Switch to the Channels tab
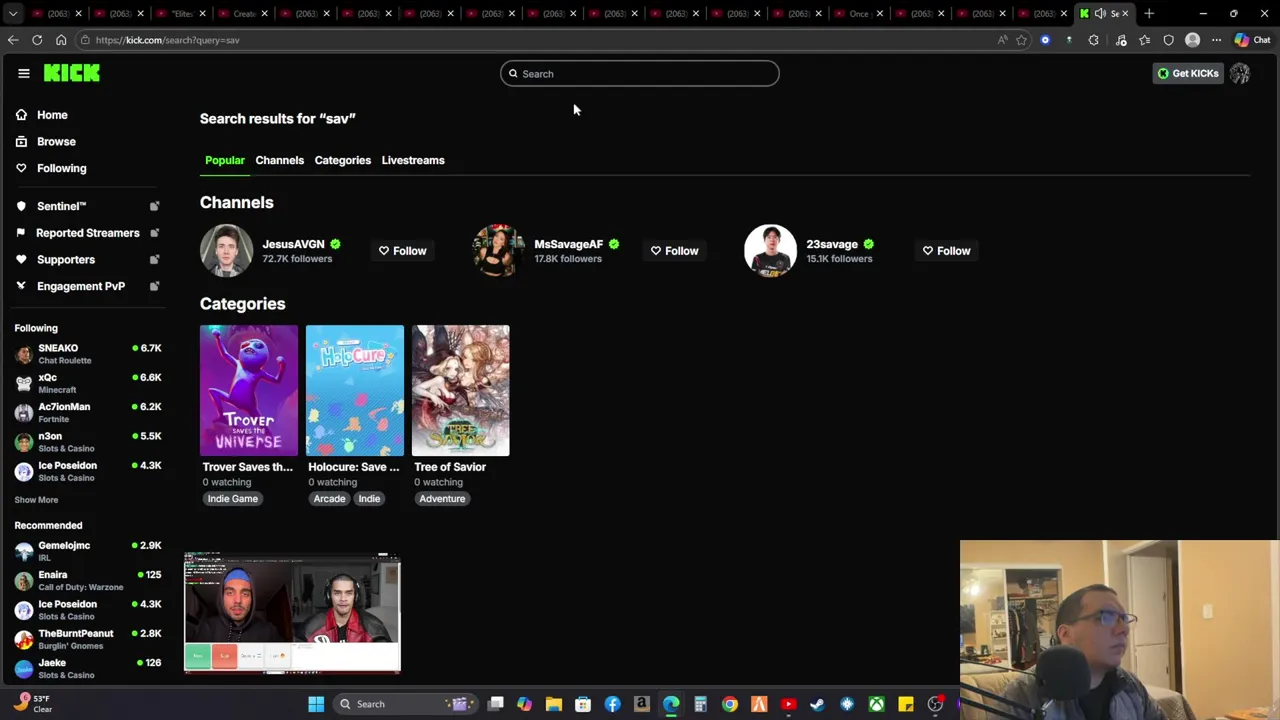Screen dimensions: 1280x720 pos(279,160)
